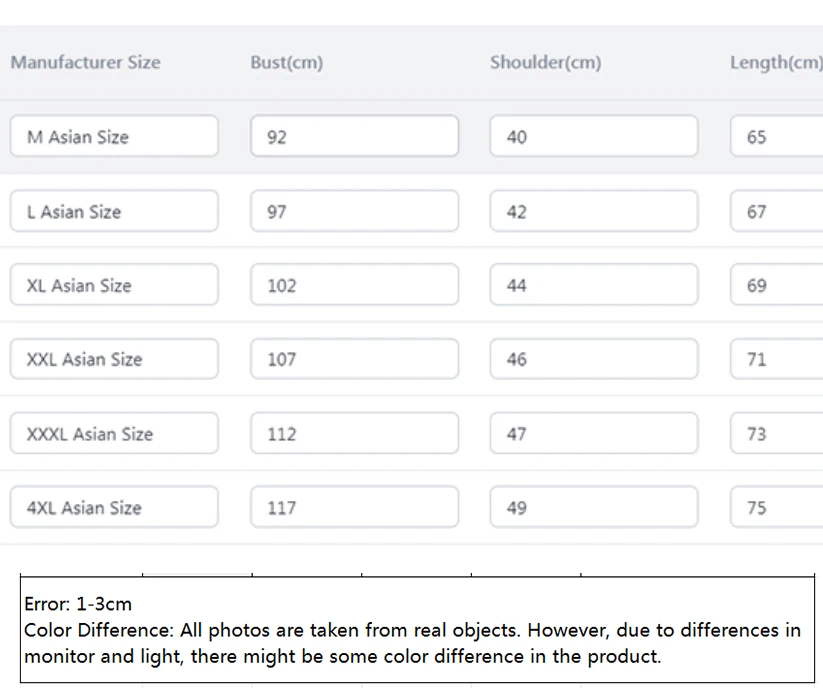
Task: Click the M Asian Size field
Action: (114, 137)
